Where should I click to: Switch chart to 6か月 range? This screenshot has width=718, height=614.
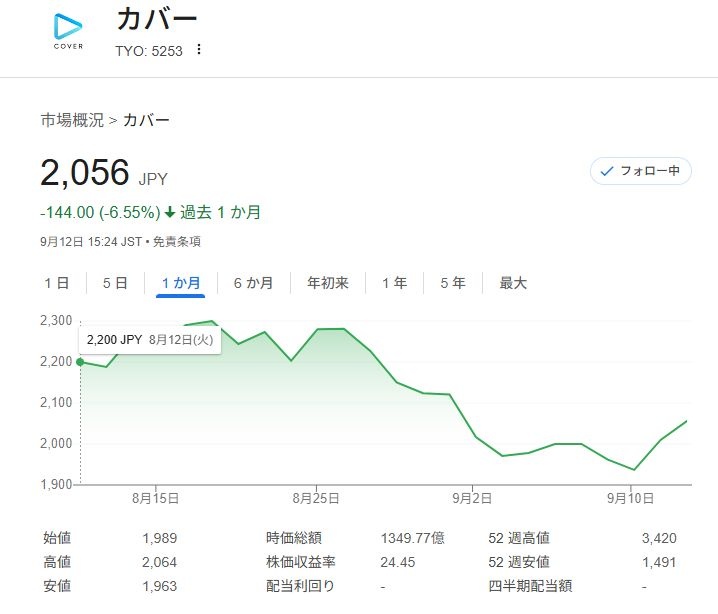click(253, 283)
